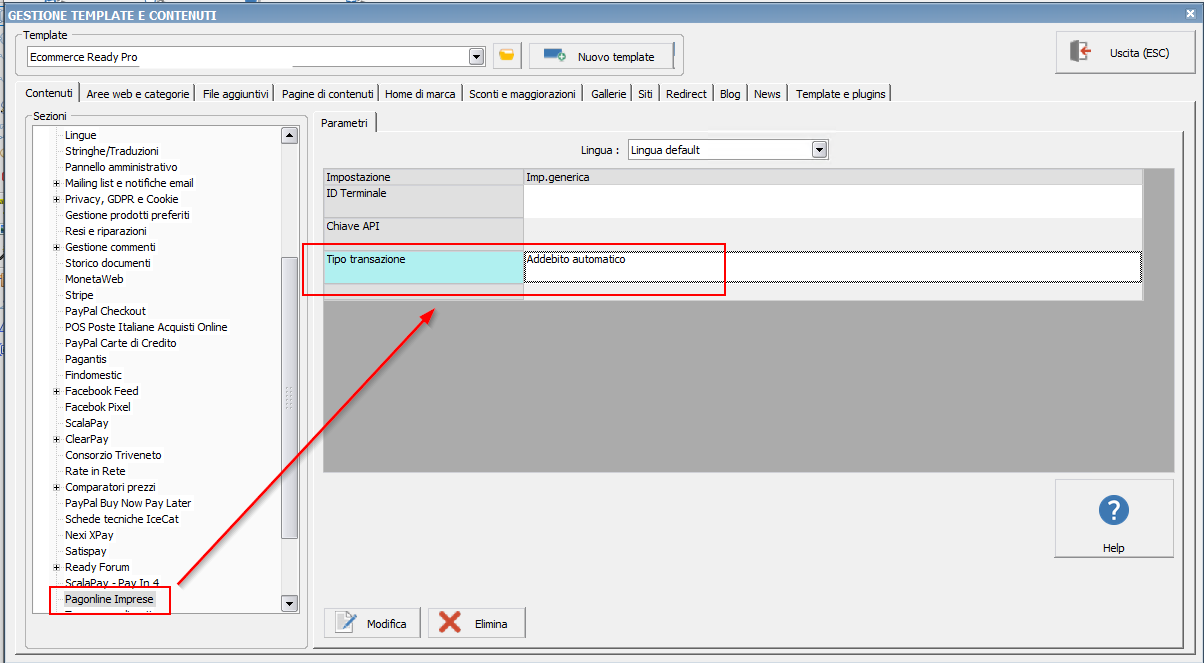Select Rate in Rete item
The height and width of the screenshot is (663, 1204).
96,471
